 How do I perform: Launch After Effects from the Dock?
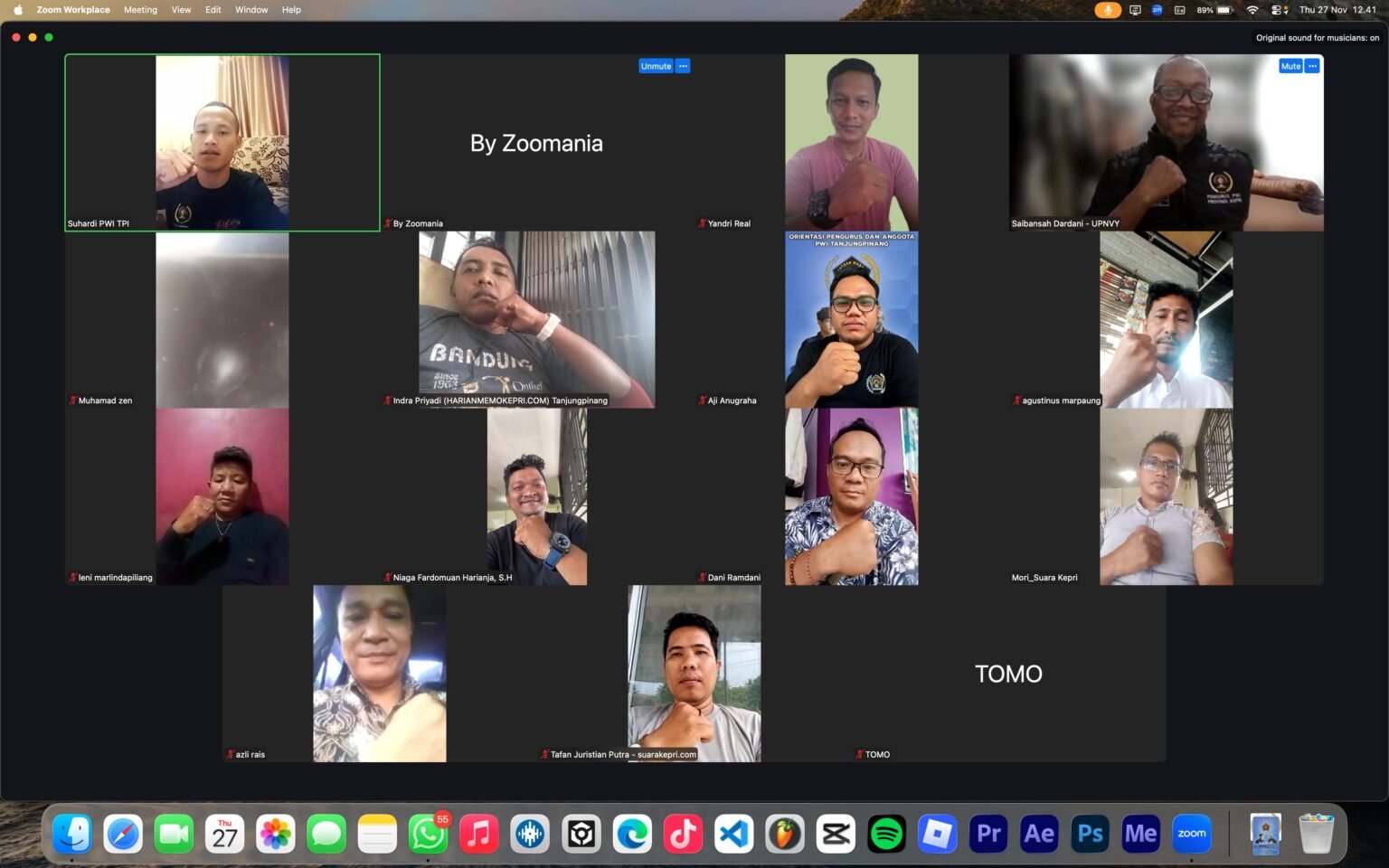(x=1038, y=833)
